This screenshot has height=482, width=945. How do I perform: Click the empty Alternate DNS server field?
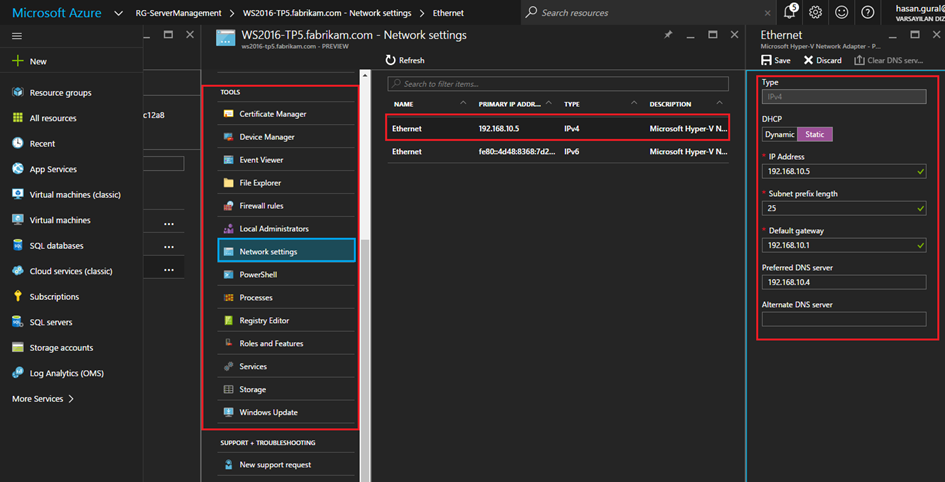coord(844,319)
